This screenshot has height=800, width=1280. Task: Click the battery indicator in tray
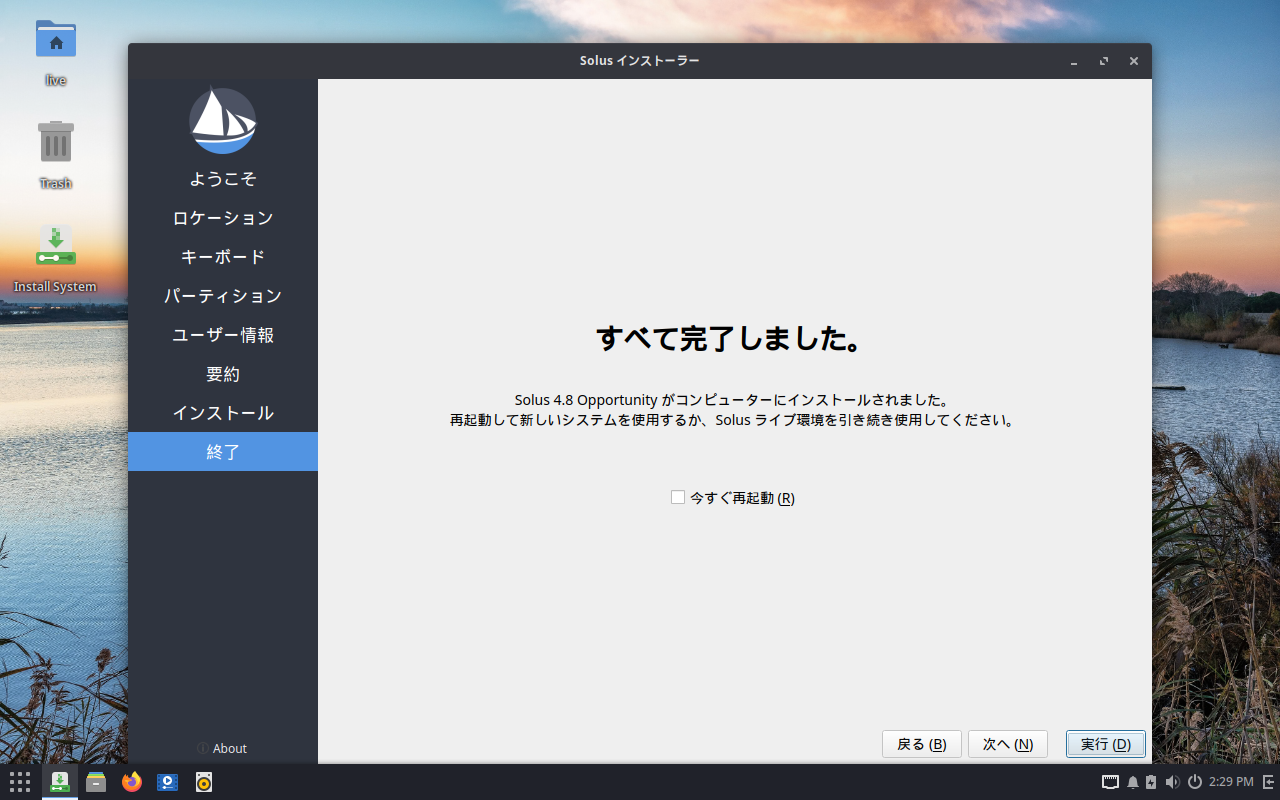coord(1151,782)
